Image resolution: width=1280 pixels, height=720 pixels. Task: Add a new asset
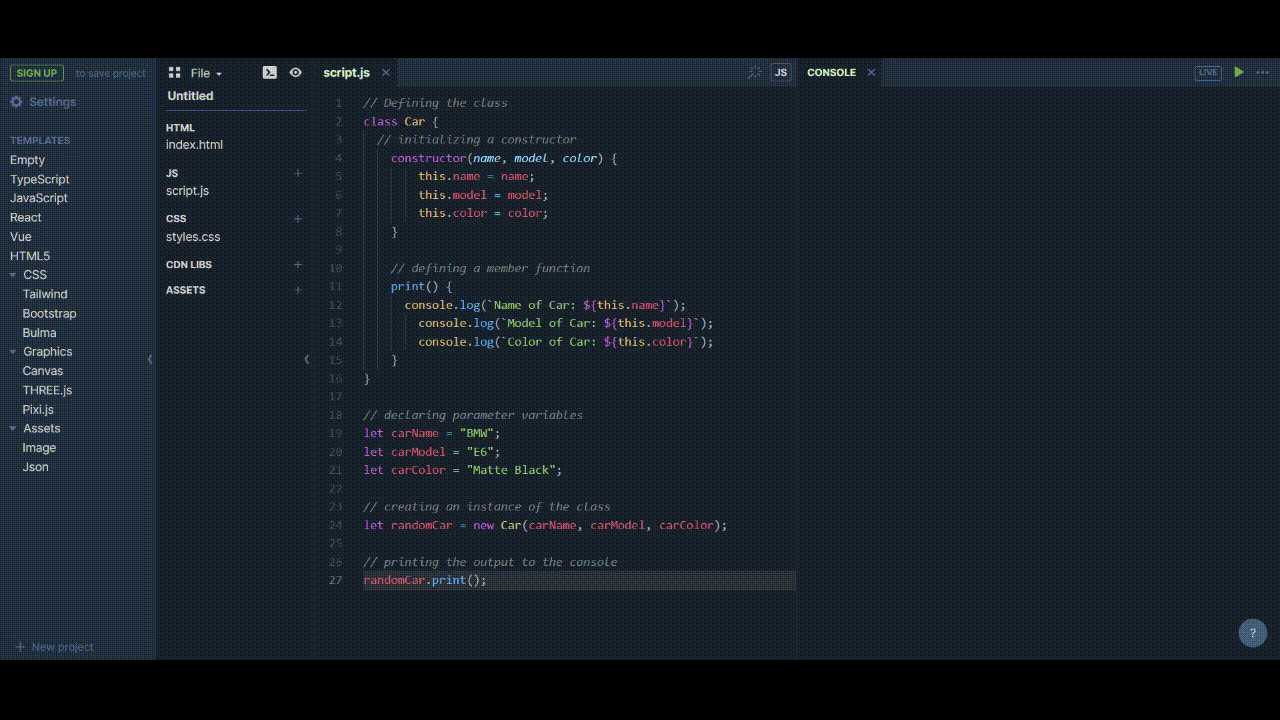pyautogui.click(x=298, y=290)
